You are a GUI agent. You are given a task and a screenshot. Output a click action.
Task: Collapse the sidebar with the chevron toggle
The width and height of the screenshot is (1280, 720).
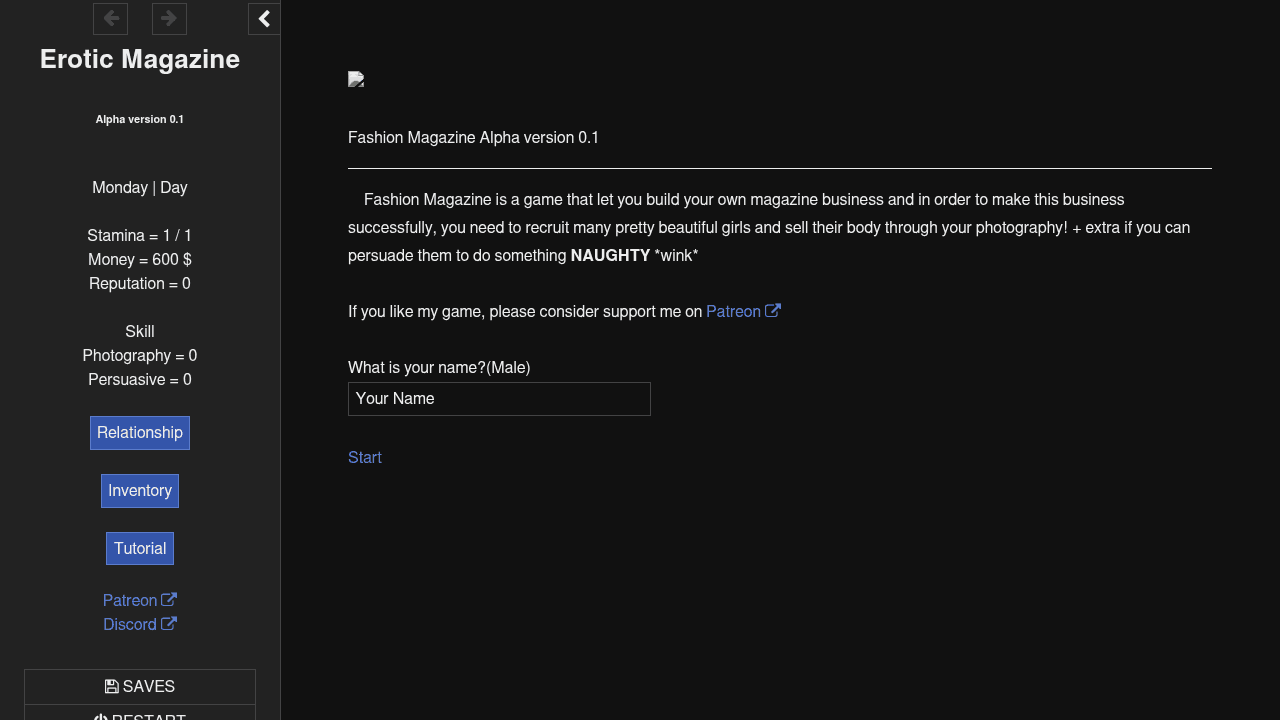tap(264, 19)
